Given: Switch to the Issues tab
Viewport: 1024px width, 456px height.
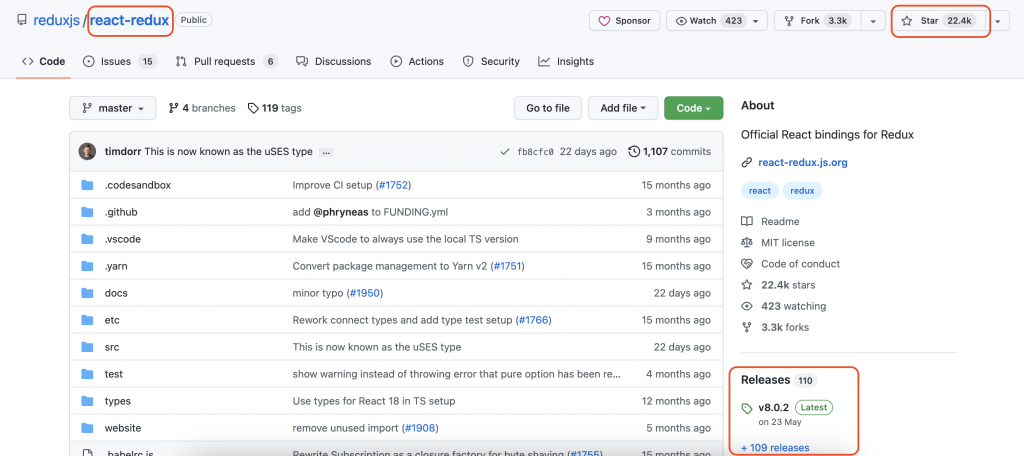Looking at the screenshot, I should click(120, 61).
